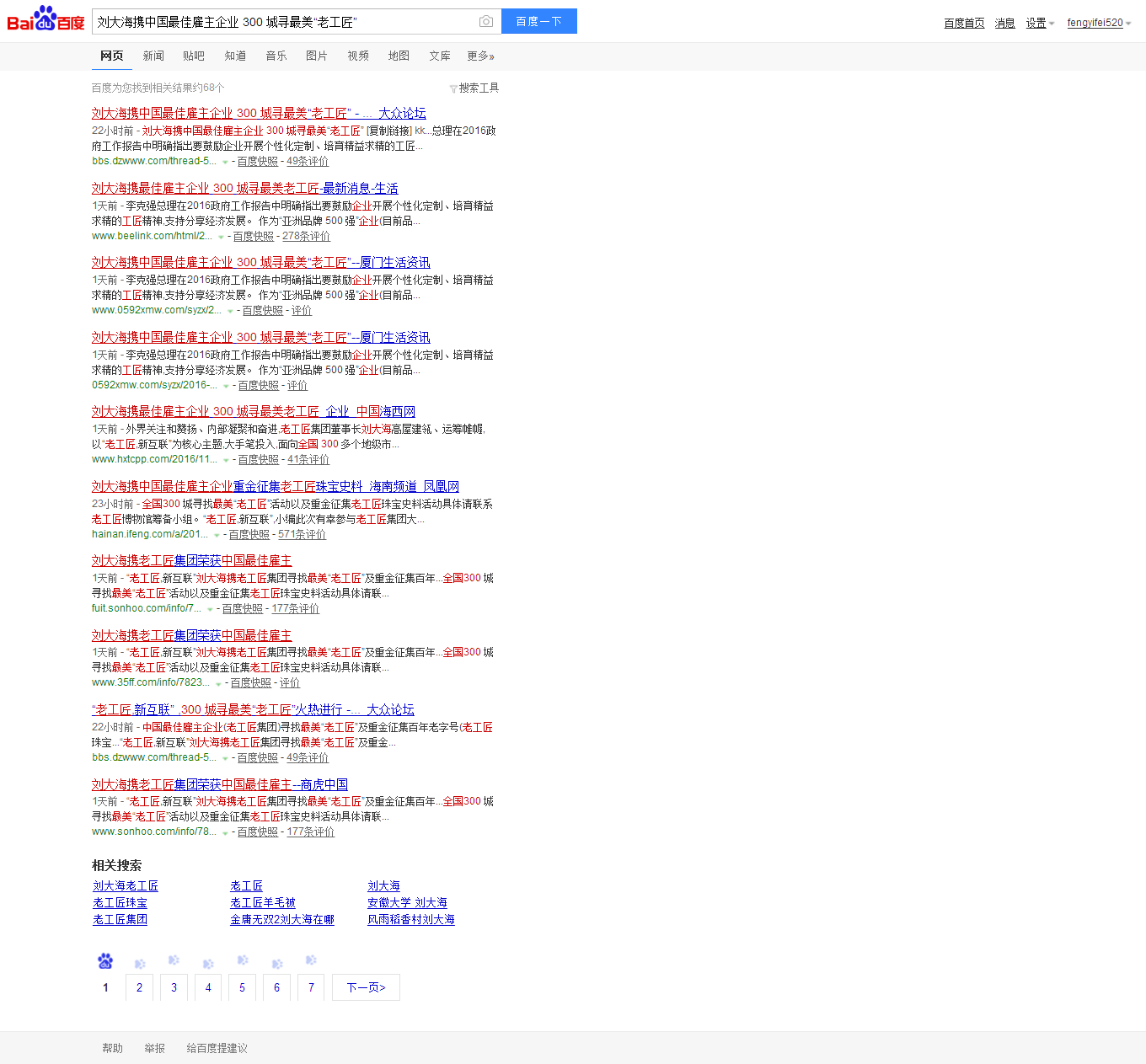The height and width of the screenshot is (1064, 1146).
Task: Open 搜索工具 search tools
Action: (x=479, y=88)
